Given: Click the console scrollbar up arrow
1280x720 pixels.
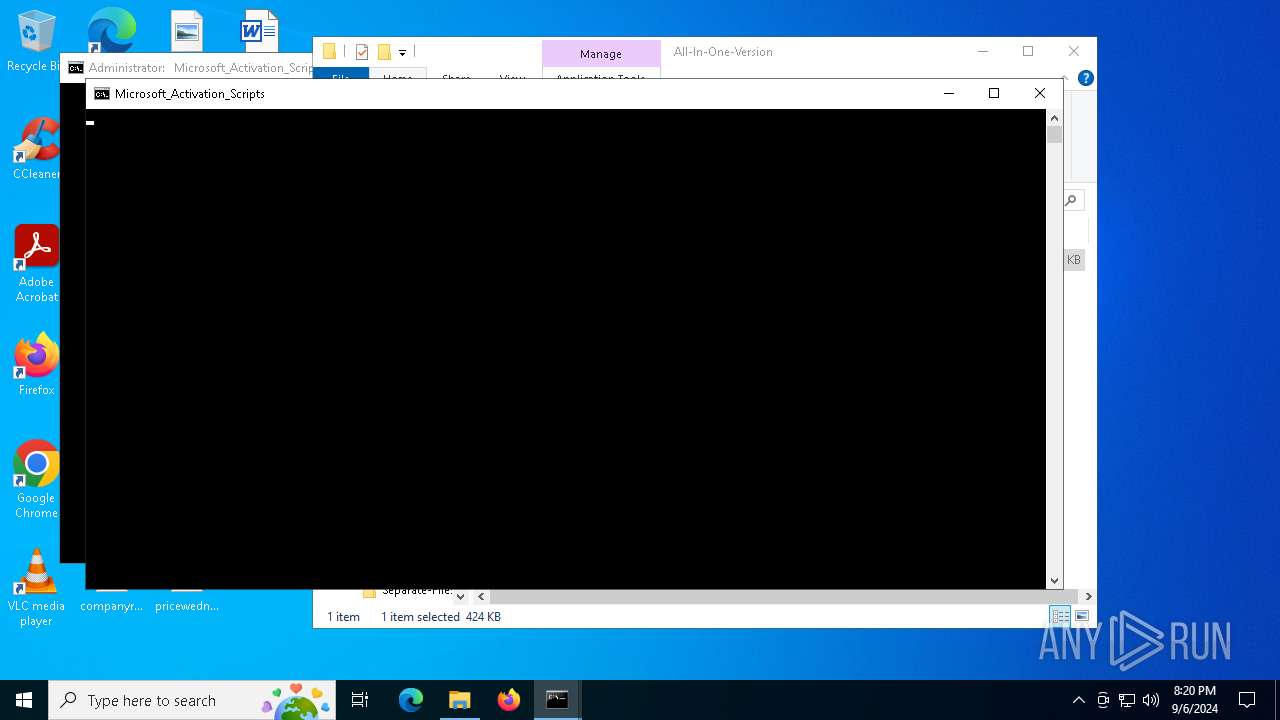Looking at the screenshot, I should tap(1054, 118).
